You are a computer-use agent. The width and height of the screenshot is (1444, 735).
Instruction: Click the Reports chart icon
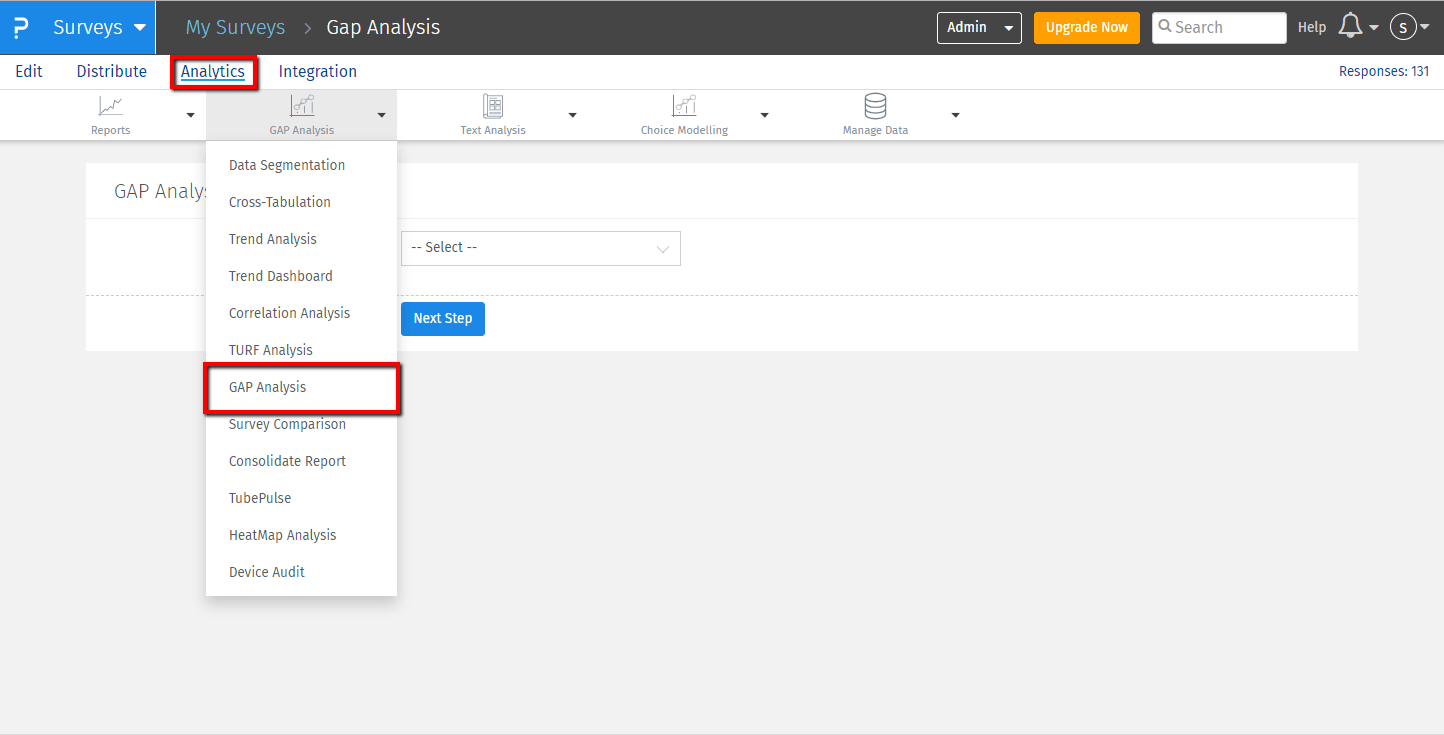(110, 106)
